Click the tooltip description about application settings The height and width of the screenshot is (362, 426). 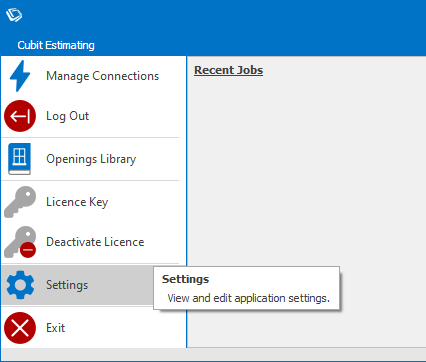tap(248, 298)
